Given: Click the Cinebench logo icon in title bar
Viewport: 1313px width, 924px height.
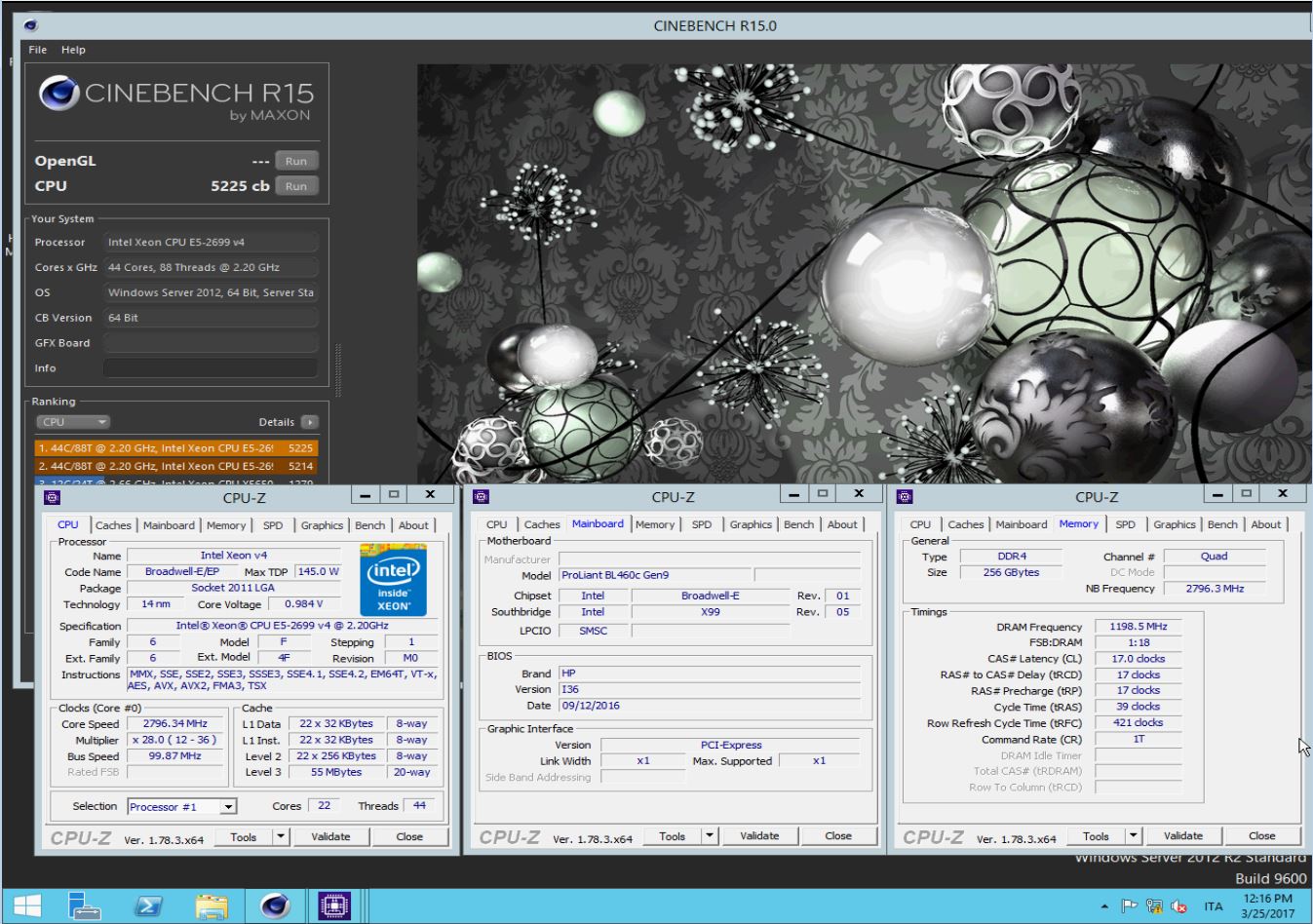Looking at the screenshot, I should click(30, 25).
